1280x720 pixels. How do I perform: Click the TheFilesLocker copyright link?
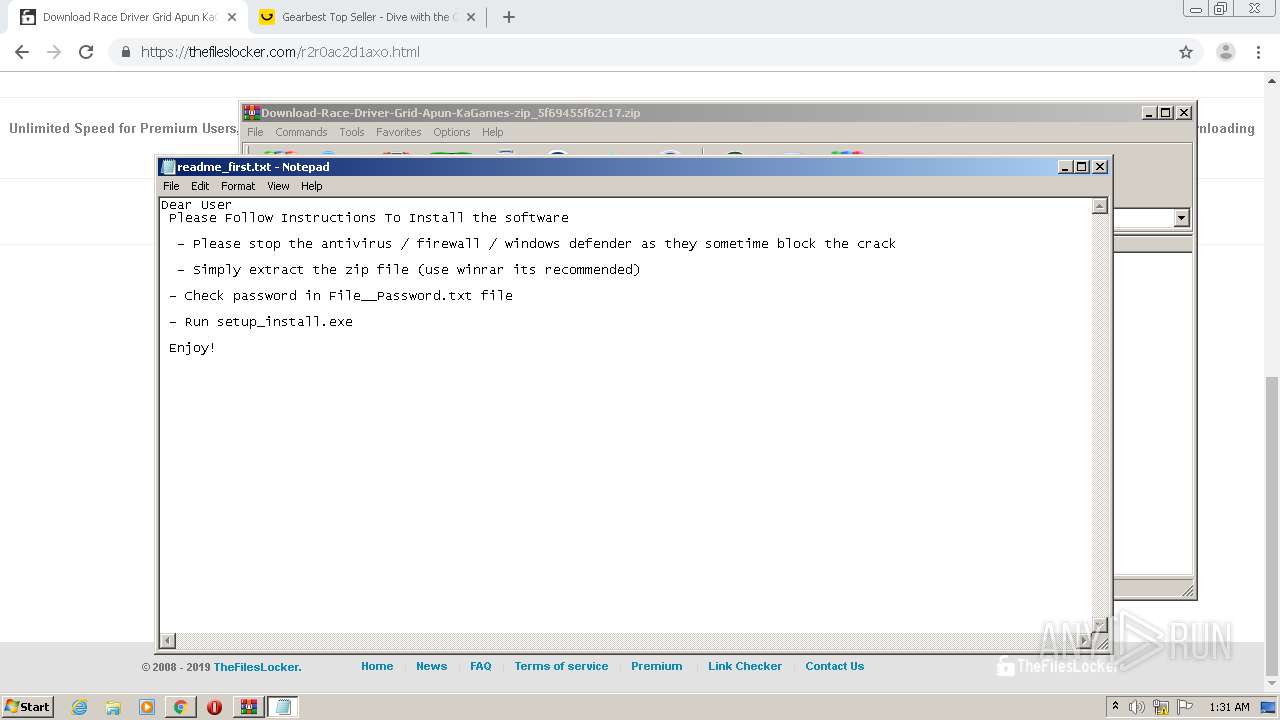click(257, 667)
